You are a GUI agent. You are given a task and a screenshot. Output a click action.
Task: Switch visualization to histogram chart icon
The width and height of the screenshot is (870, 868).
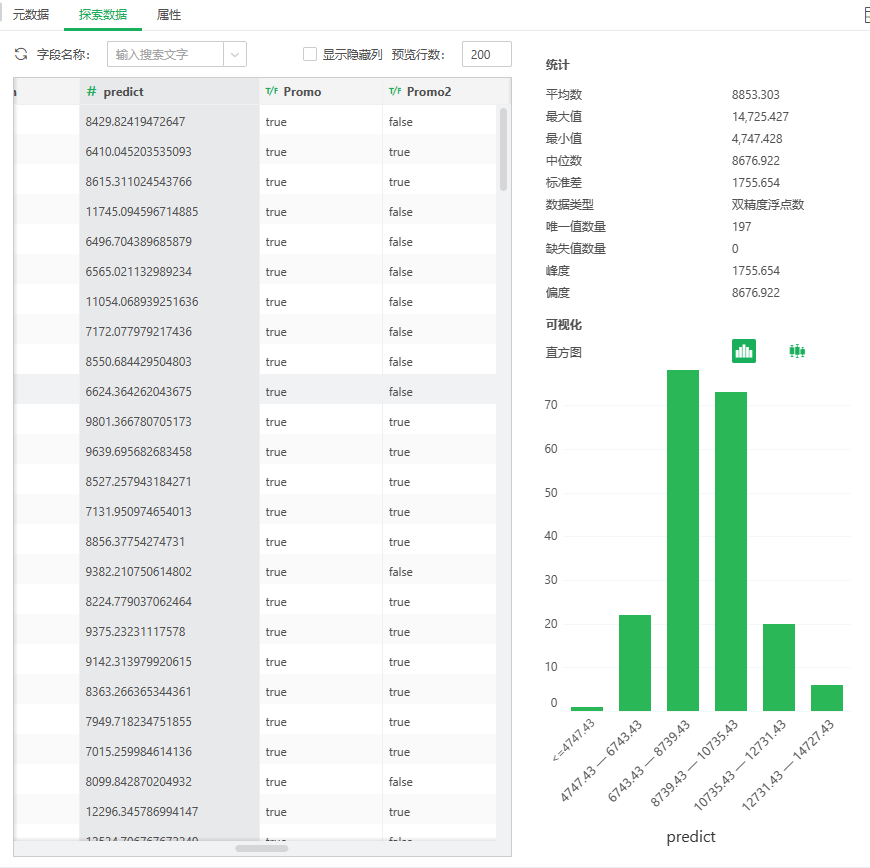[x=743, y=351]
